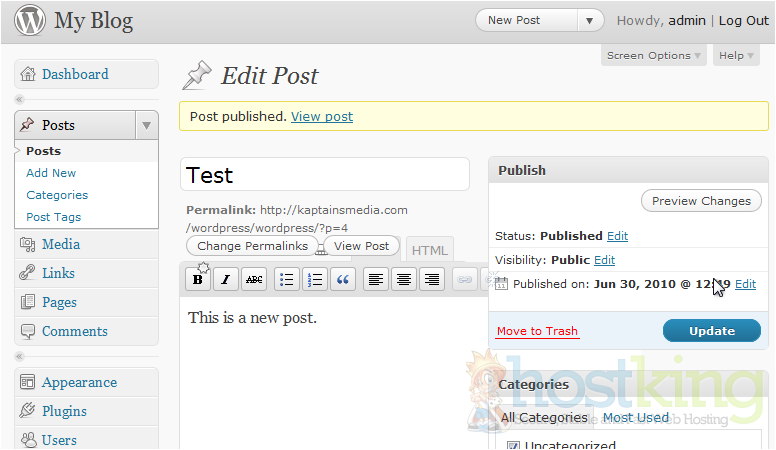Click the Move to Trash link
This screenshot has width=776, height=450.
tap(537, 331)
